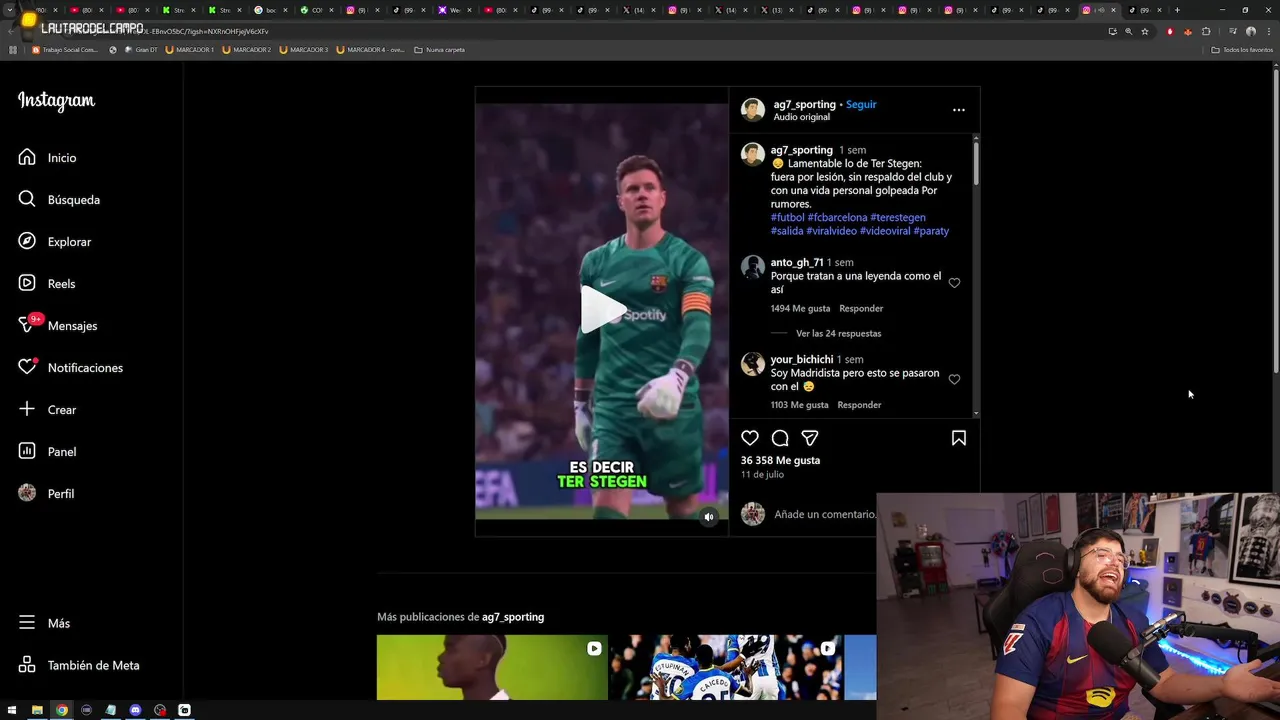The image size is (1280, 720).
Task: Toggle the video sound speaker icon
Action: [x=709, y=517]
